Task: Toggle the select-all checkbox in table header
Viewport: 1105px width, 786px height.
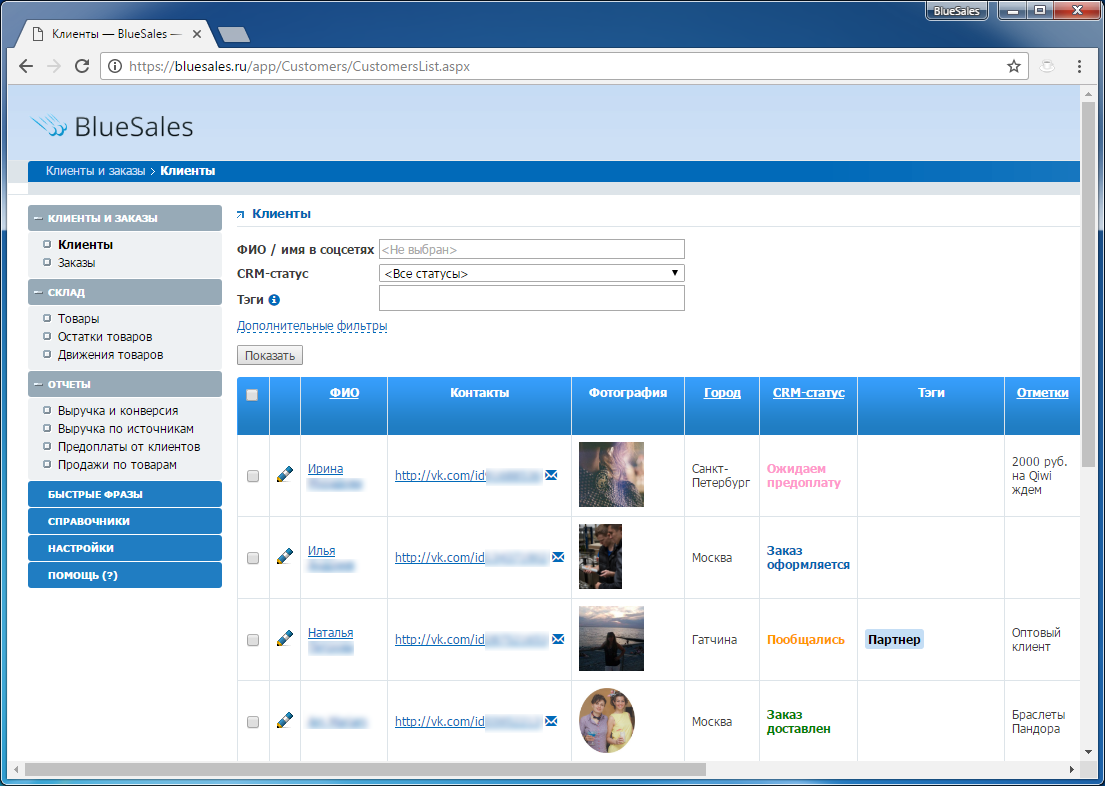Action: [252, 395]
